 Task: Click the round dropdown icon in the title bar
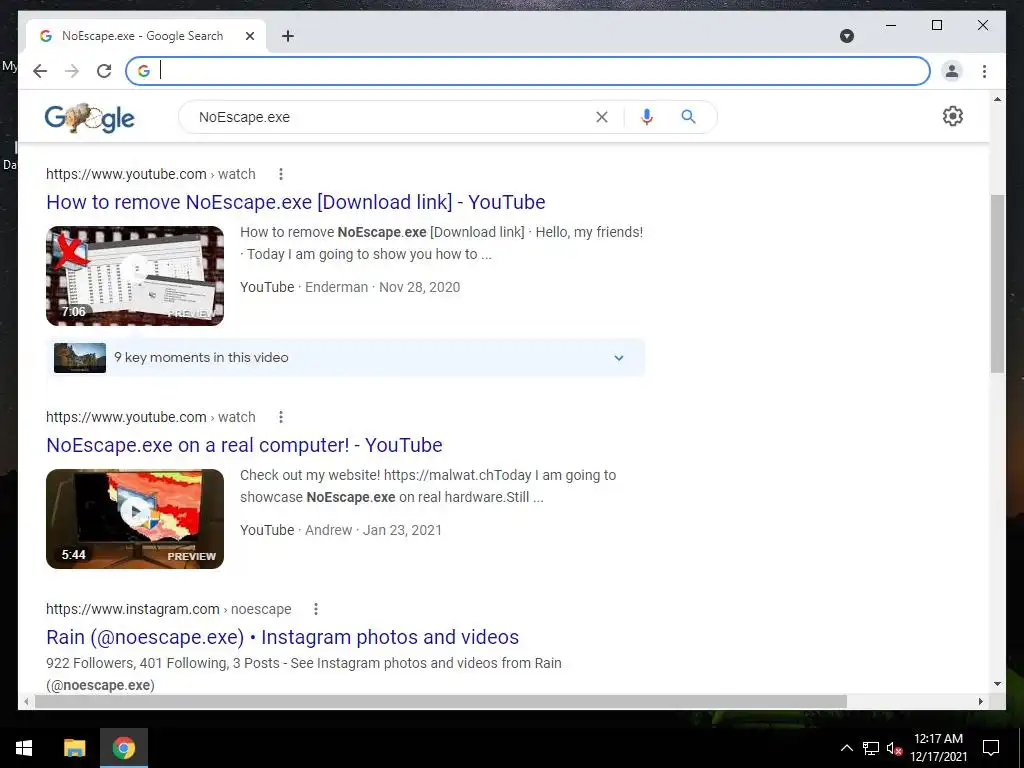[x=846, y=36]
